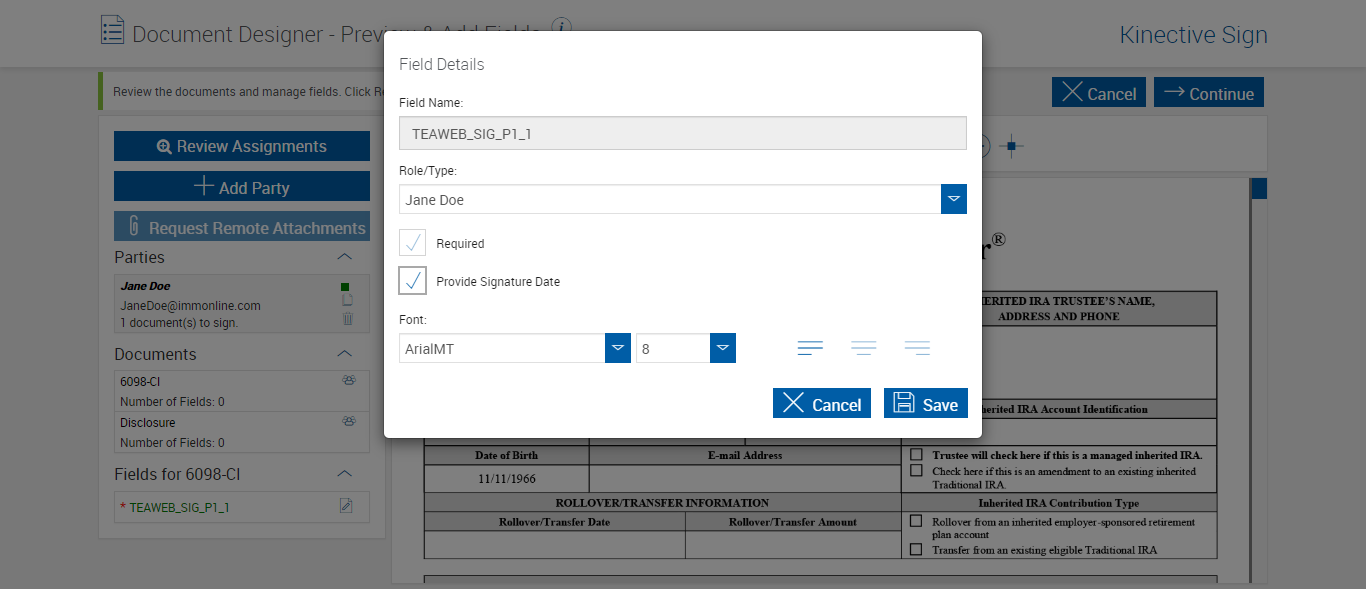Click the Field Name input box

click(682, 133)
